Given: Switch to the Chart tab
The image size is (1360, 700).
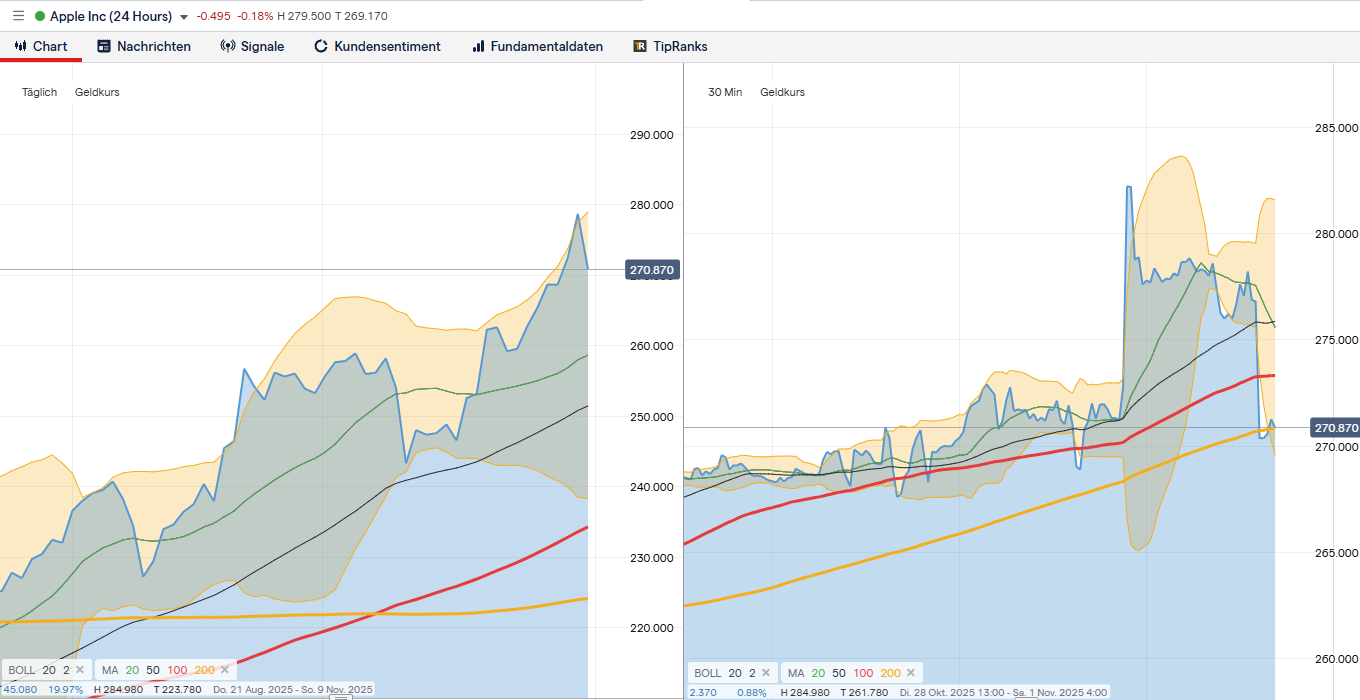Looking at the screenshot, I should [41, 46].
